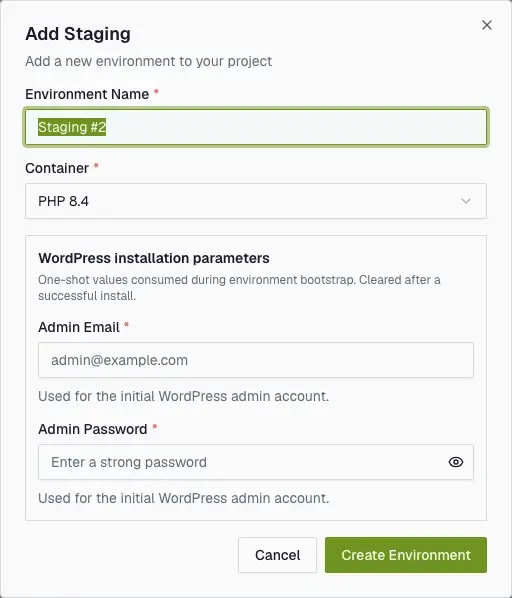512x598 pixels.
Task: Open the PHP 8.4 container dropdown
Action: (256, 201)
